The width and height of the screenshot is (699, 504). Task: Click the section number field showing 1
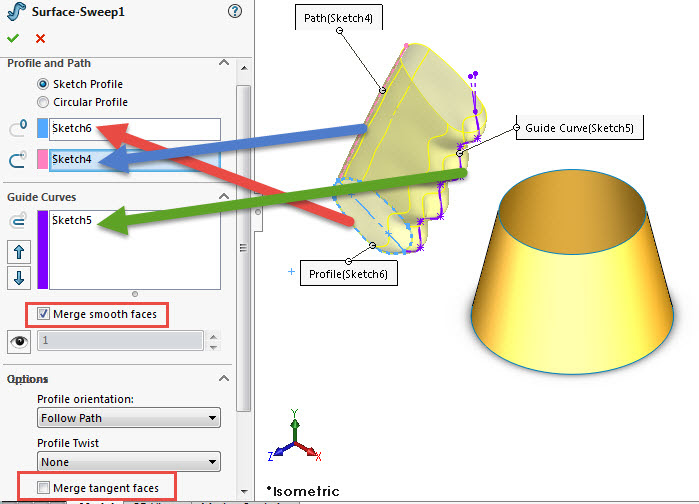coord(120,340)
